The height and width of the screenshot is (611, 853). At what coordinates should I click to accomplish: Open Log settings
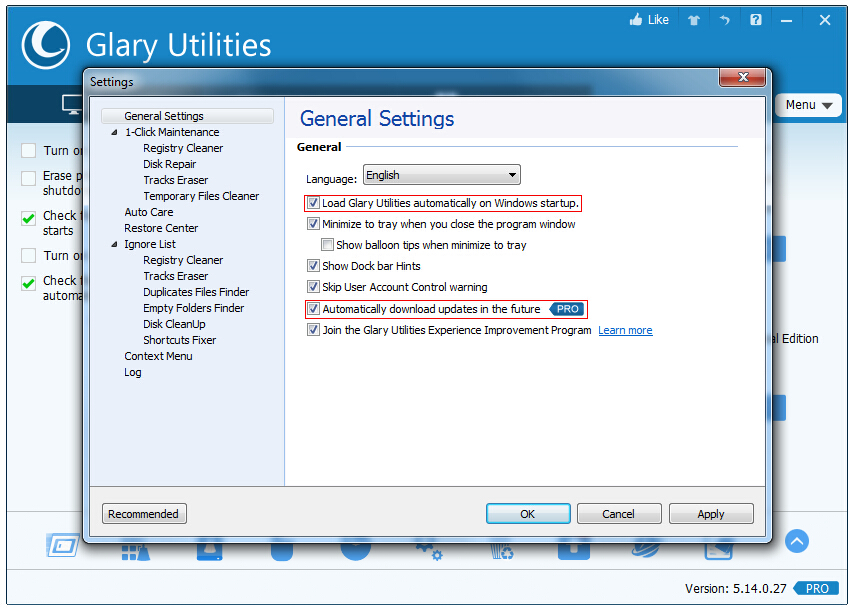pyautogui.click(x=133, y=372)
